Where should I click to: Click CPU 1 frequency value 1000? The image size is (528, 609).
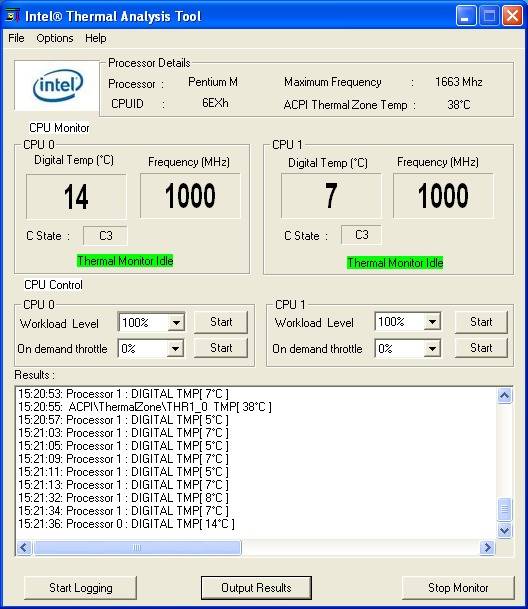tap(443, 196)
